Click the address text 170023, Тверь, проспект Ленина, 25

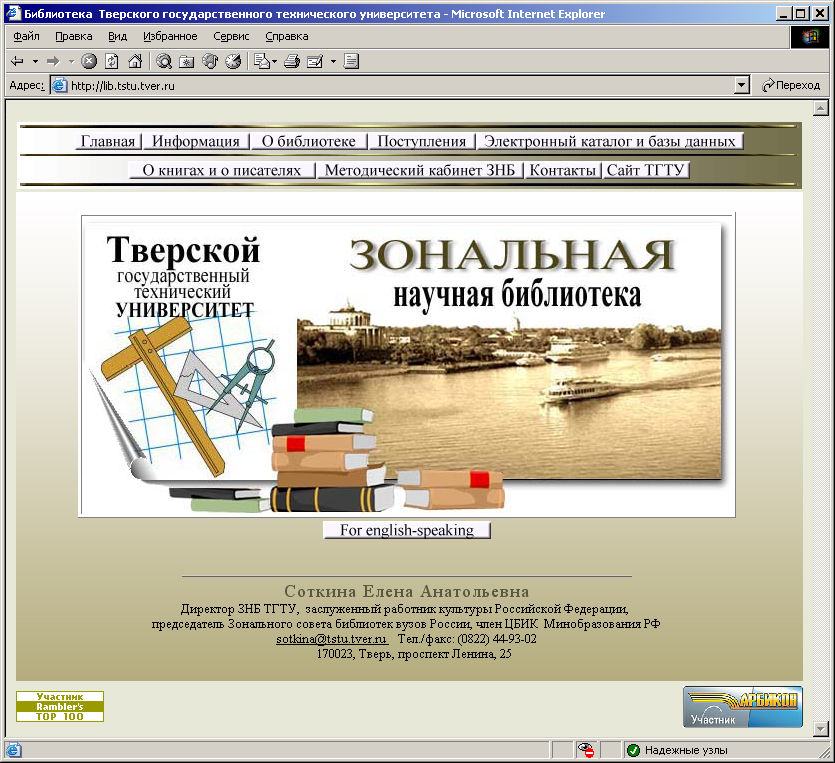414,654
